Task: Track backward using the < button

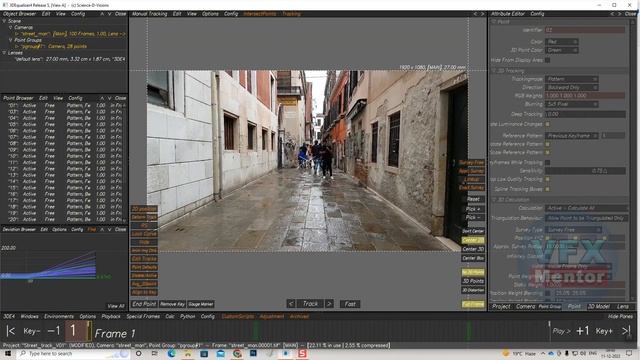Action: click(x=291, y=304)
